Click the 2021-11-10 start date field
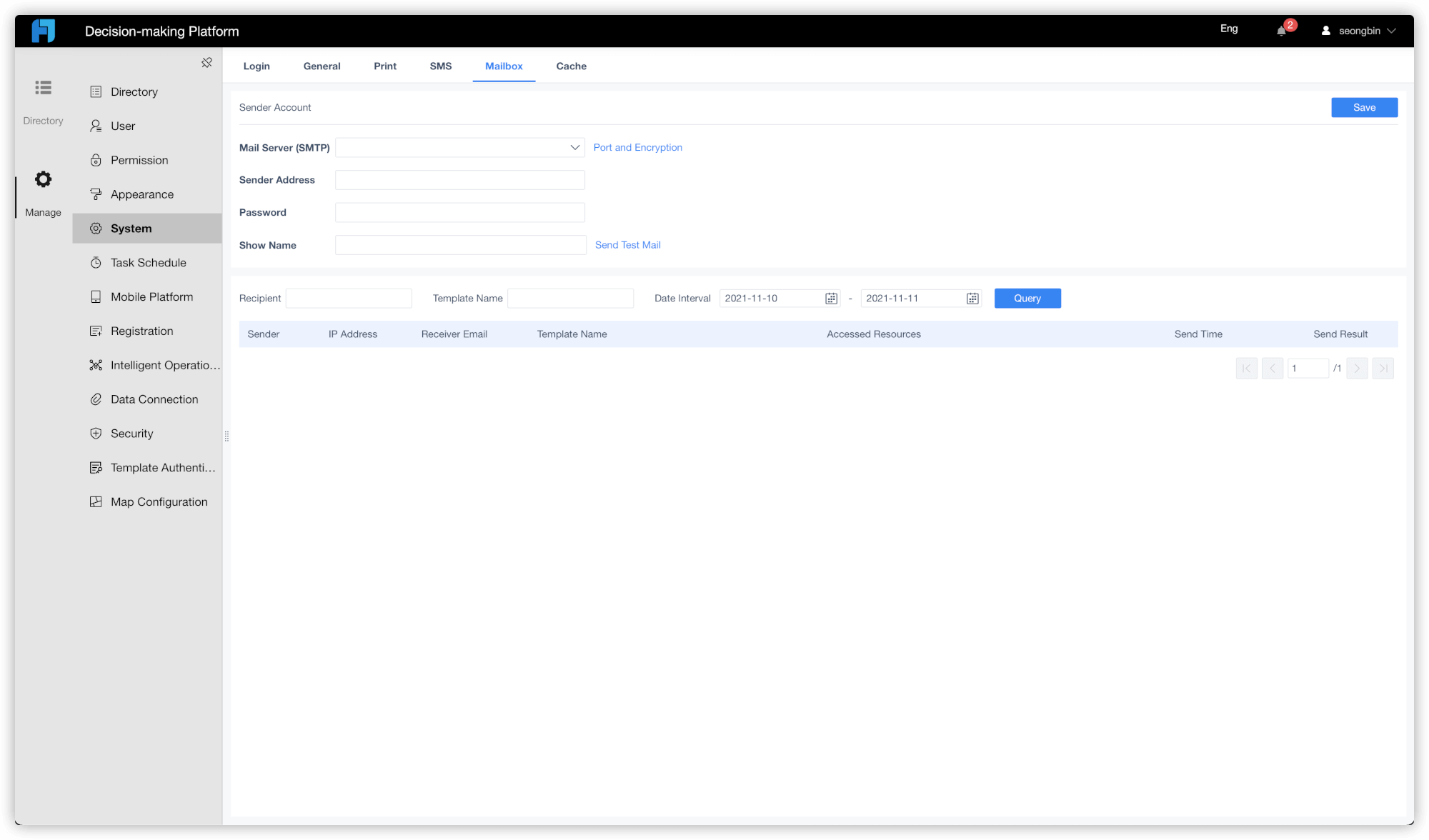Screen dimensions: 1429x840 pos(779,299)
